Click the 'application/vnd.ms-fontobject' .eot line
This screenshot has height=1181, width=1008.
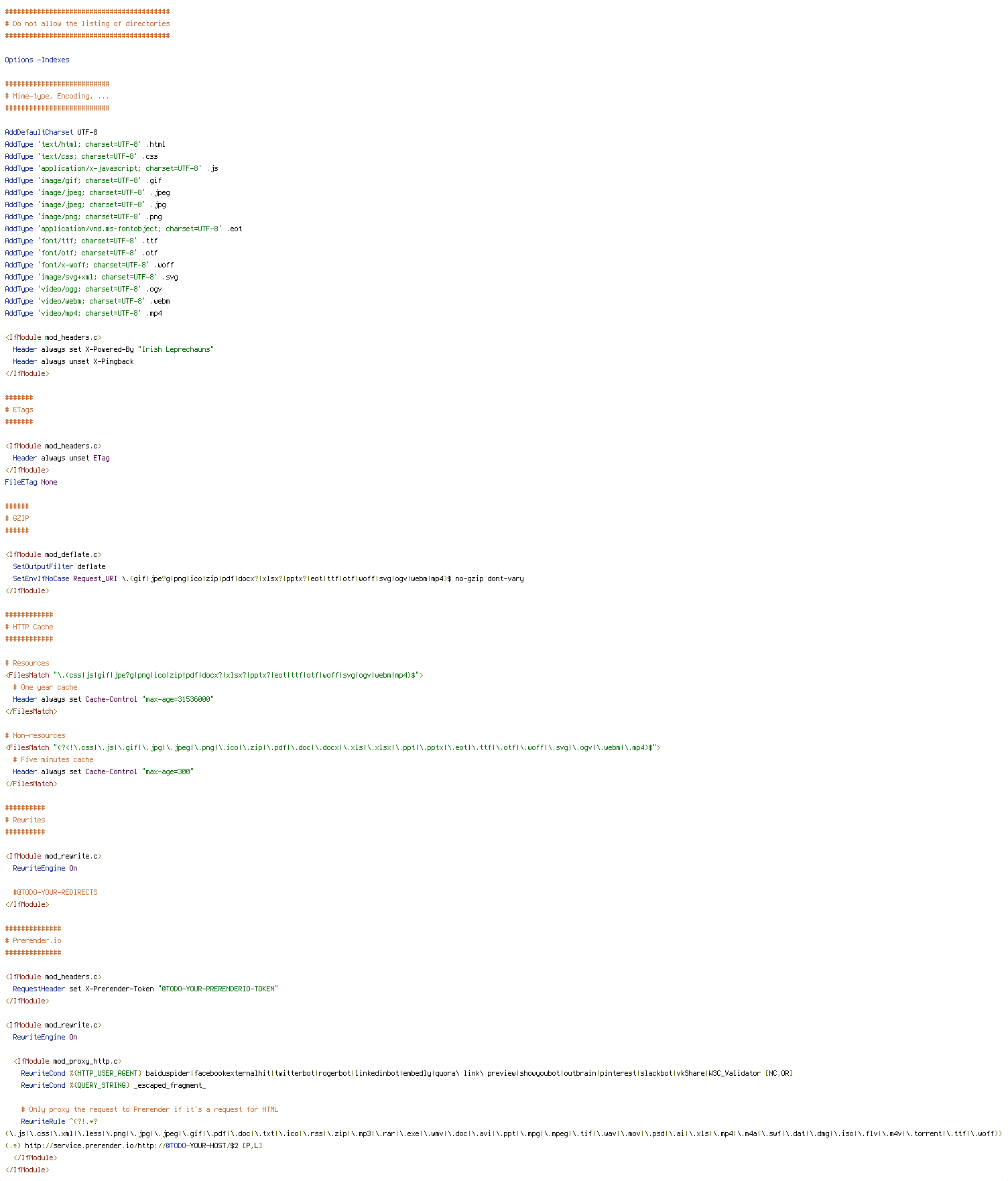tap(123, 229)
